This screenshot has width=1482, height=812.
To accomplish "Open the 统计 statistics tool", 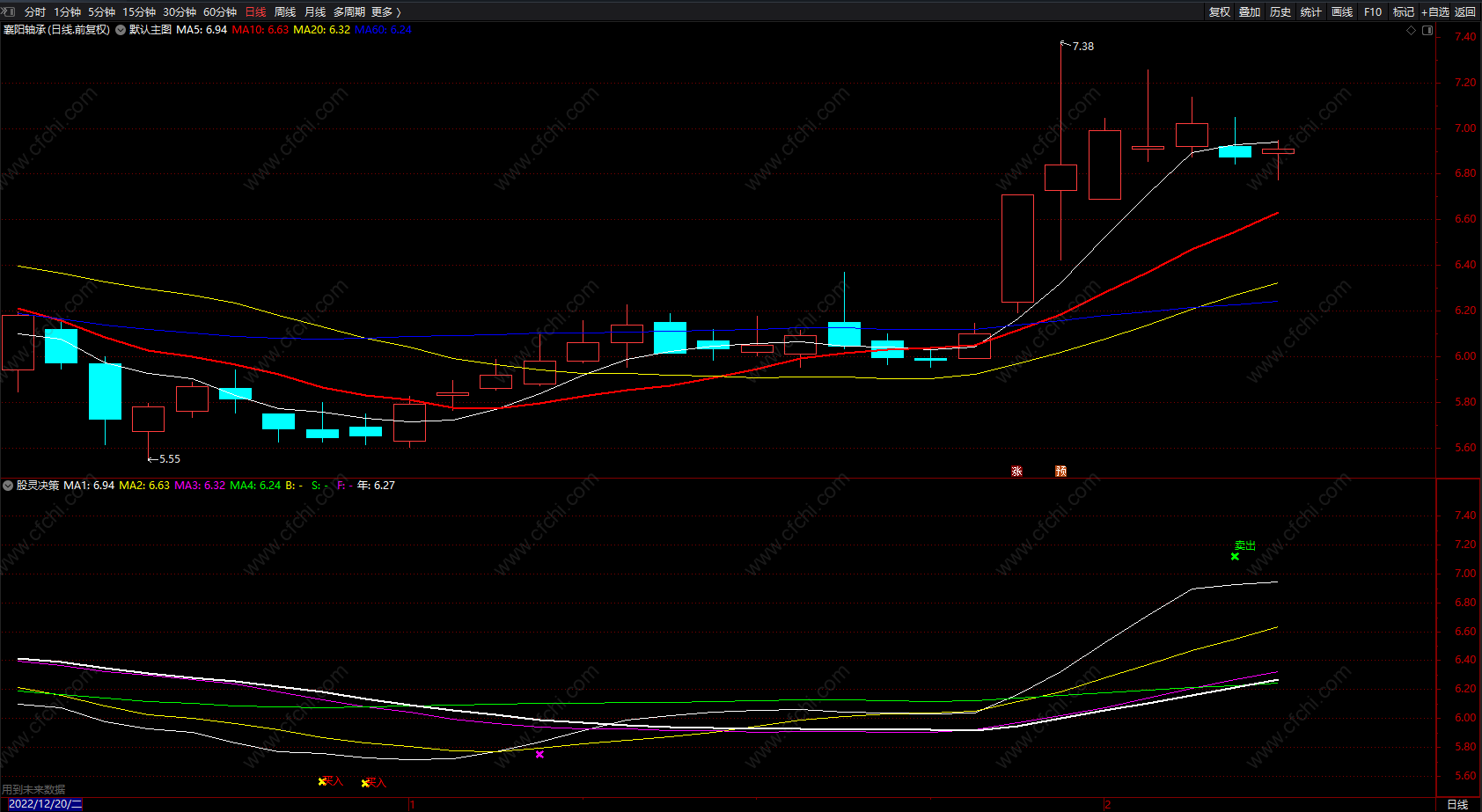I will tap(1311, 12).
